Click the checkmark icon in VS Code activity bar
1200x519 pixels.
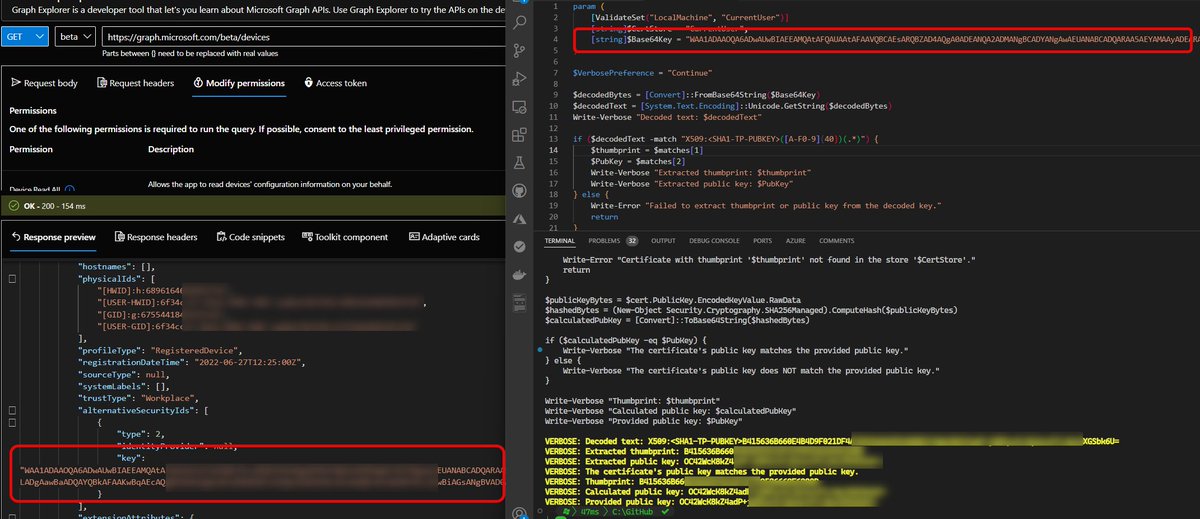coord(519,245)
